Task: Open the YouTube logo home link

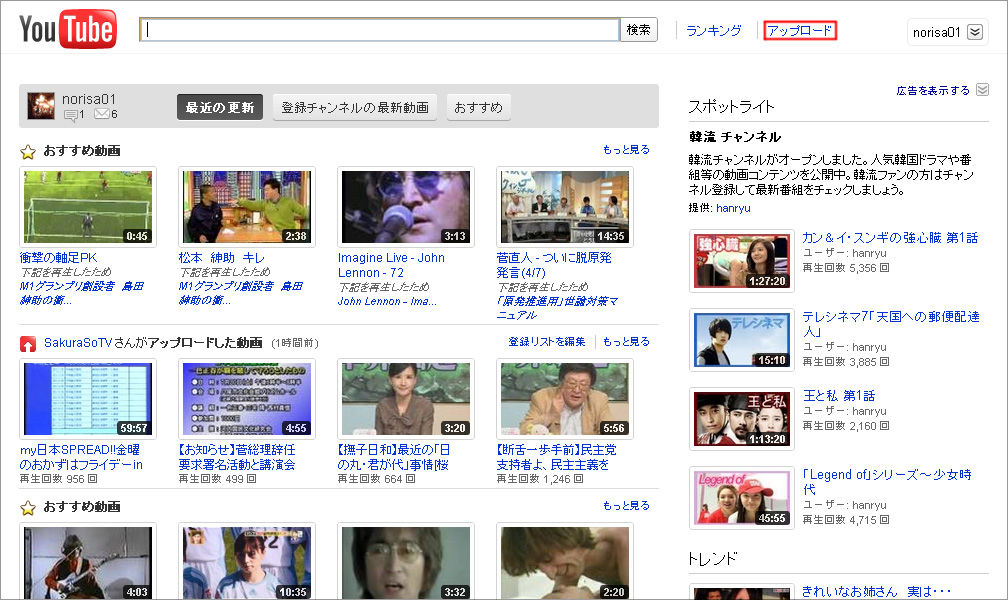Action: [x=68, y=29]
